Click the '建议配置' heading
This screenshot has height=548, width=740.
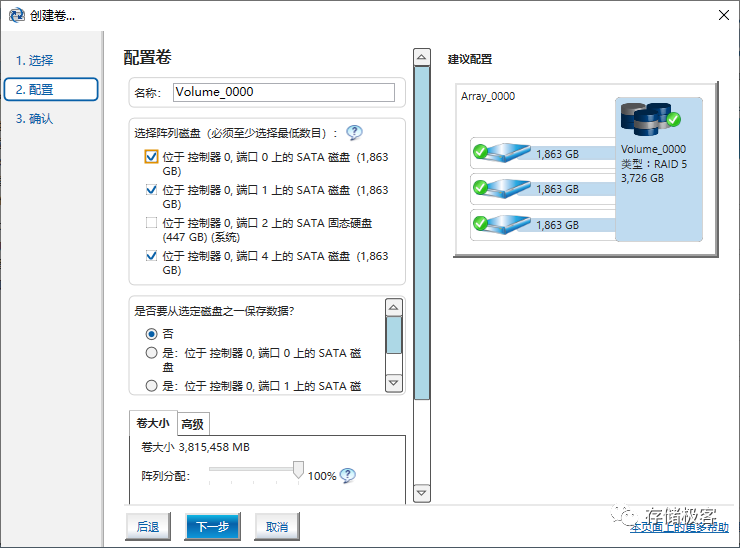tap(470, 59)
